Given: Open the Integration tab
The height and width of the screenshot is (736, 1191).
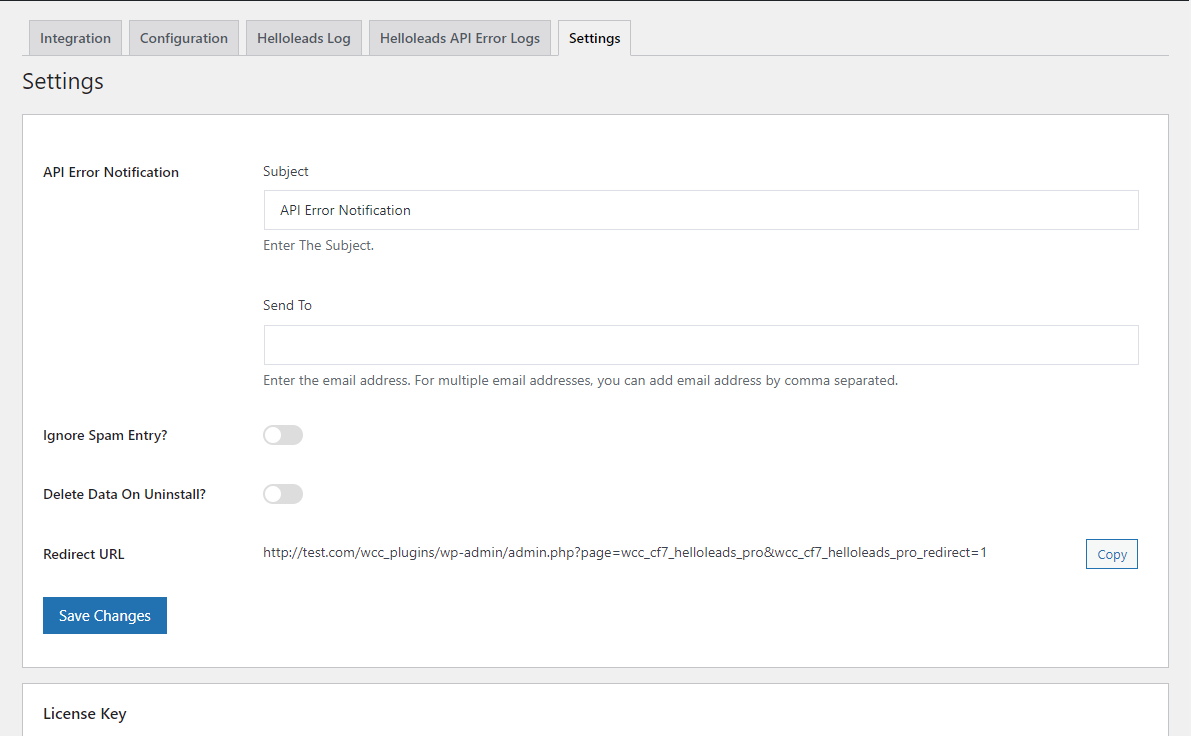Looking at the screenshot, I should click(75, 38).
